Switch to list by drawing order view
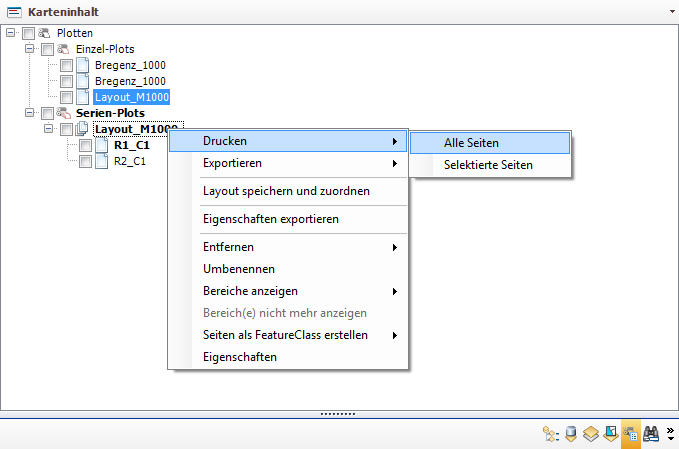 pos(551,434)
